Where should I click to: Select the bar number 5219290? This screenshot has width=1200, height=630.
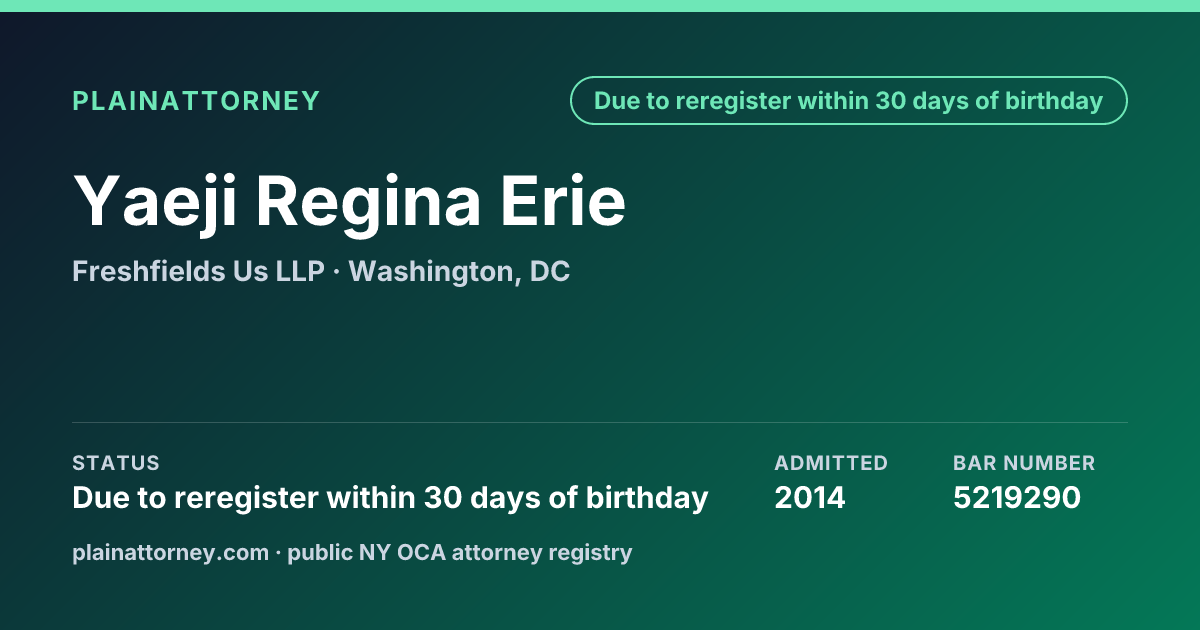(1017, 497)
